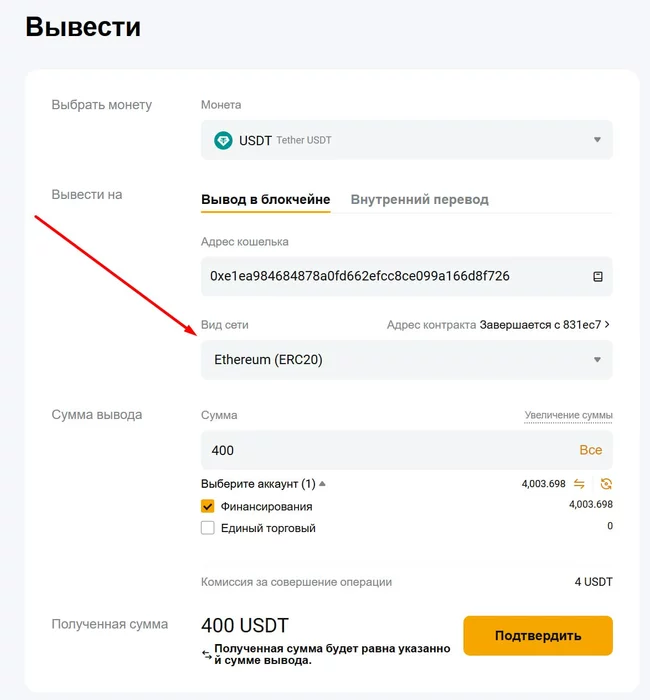Click the chevron after 831ec7
Viewport: 650px width, 700px height.
[x=607, y=325]
